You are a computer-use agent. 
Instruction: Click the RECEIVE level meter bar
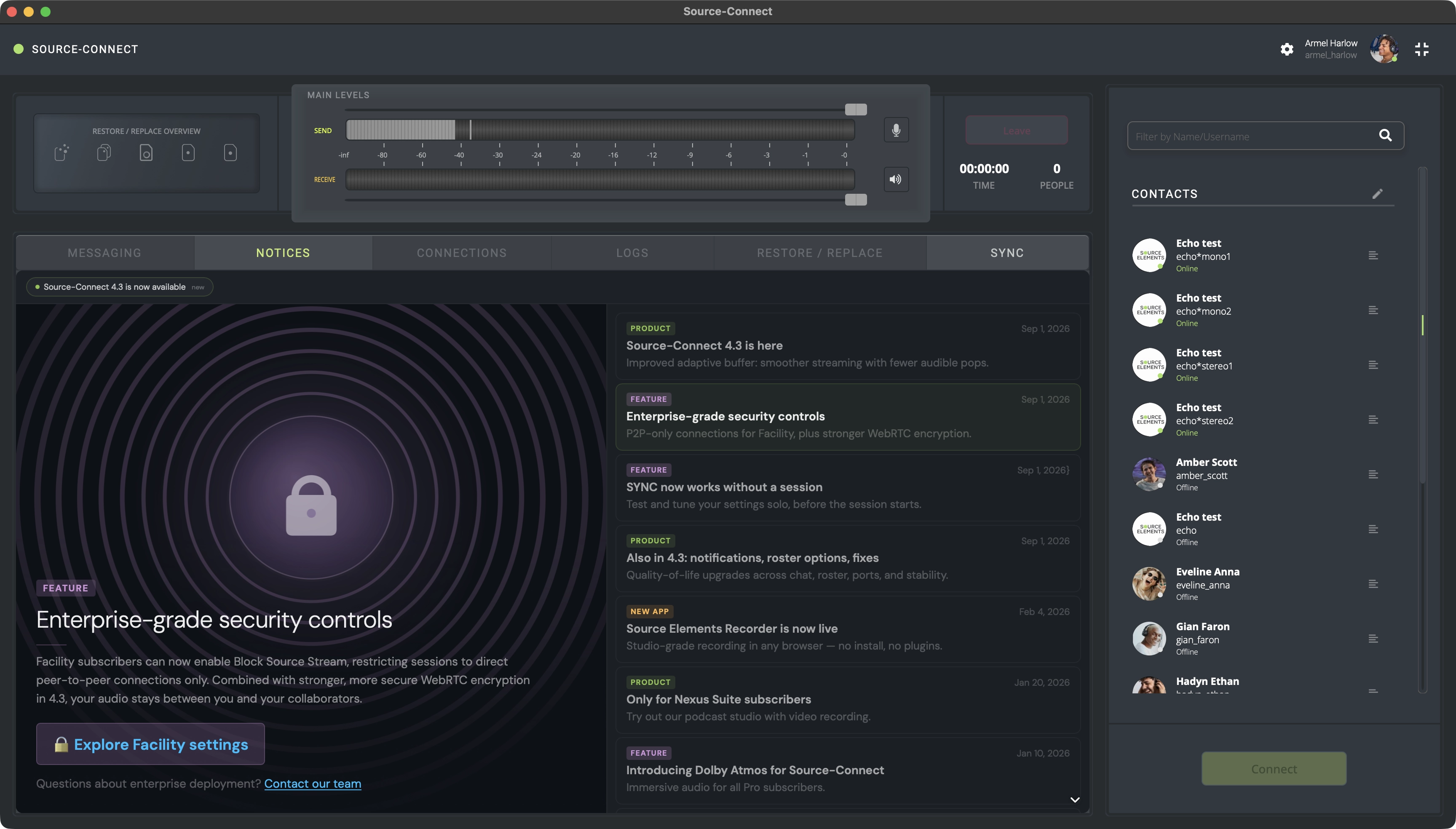pos(600,179)
